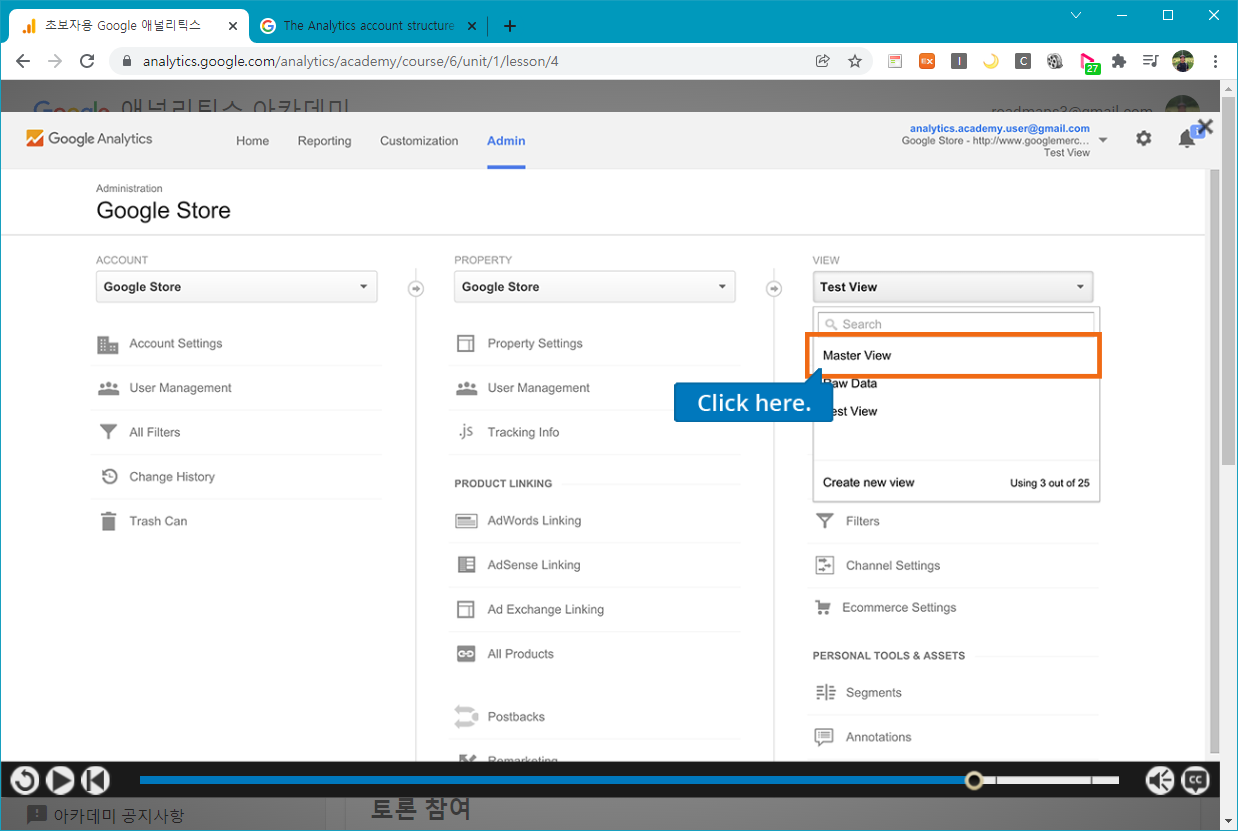Open Chrome's tab search chevron
Screen dimensions: 1238x831
click(x=1076, y=15)
